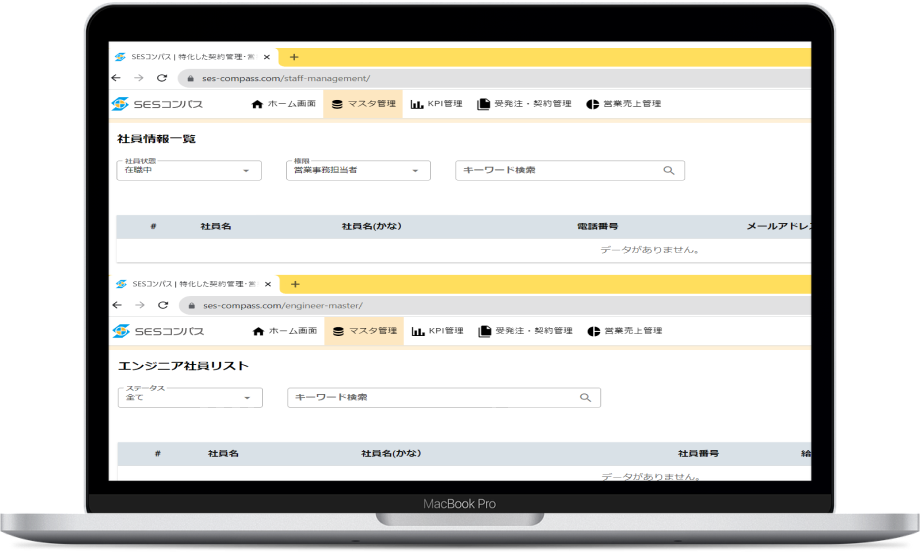Click 社員名(かな) header in 社員情報一覧 table
The height and width of the screenshot is (552, 920).
371,226
